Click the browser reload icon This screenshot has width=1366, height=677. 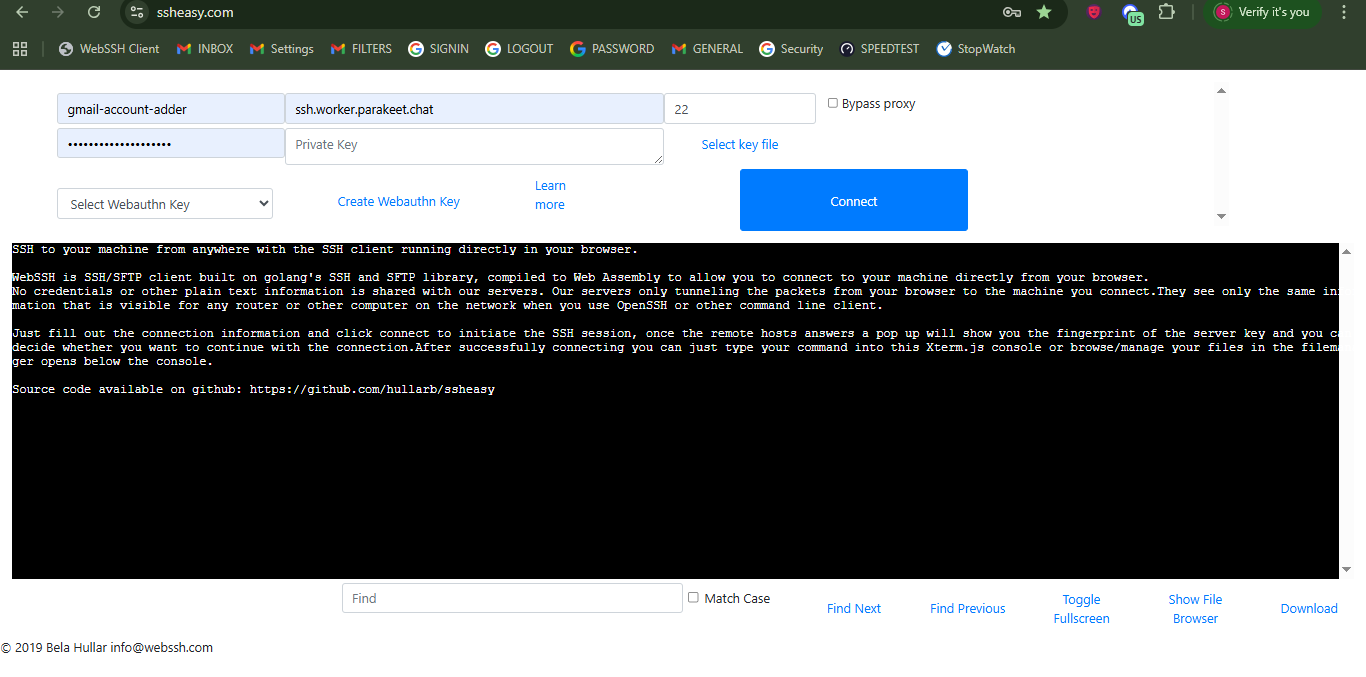coord(94,12)
